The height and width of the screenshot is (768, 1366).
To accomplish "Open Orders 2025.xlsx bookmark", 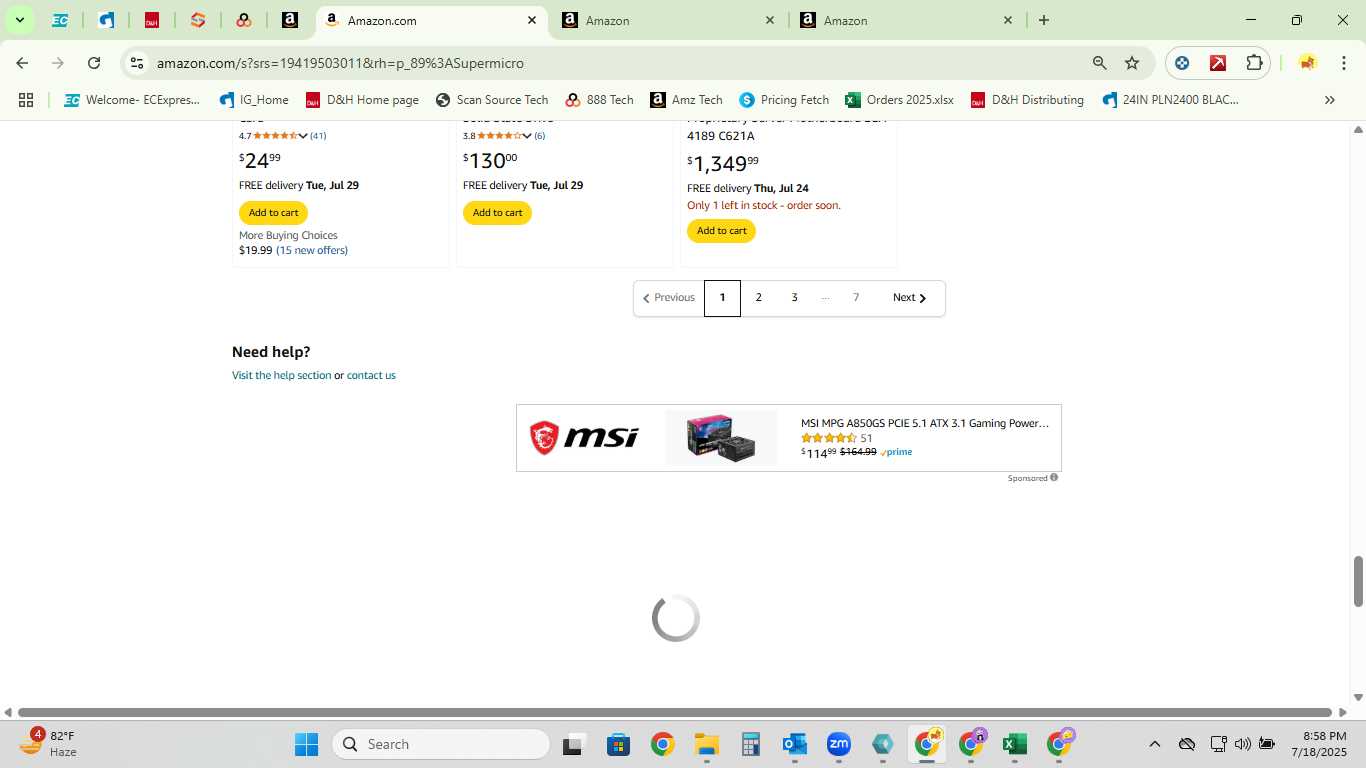I will (899, 100).
